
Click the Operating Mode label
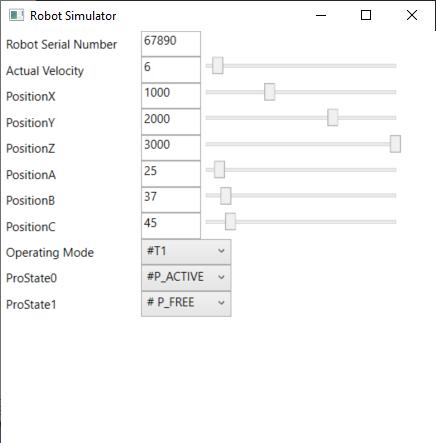point(50,253)
